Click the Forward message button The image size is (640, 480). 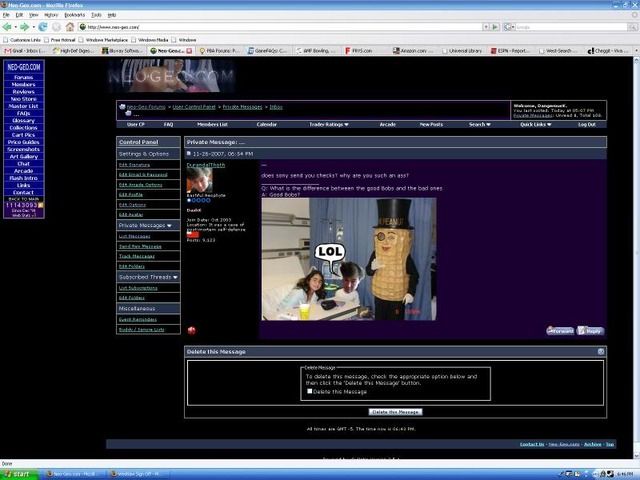561,330
